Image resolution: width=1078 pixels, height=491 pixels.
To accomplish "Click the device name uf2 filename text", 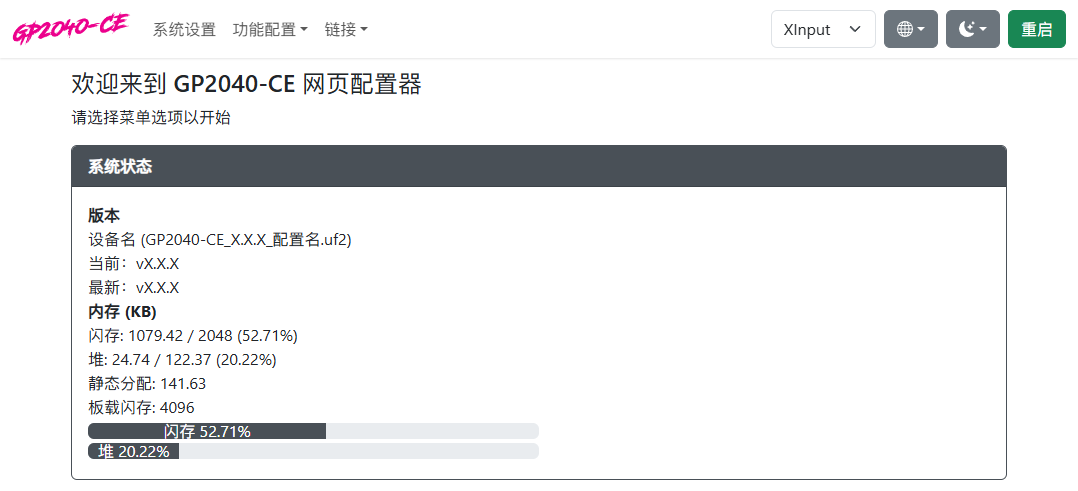I will (220, 239).
